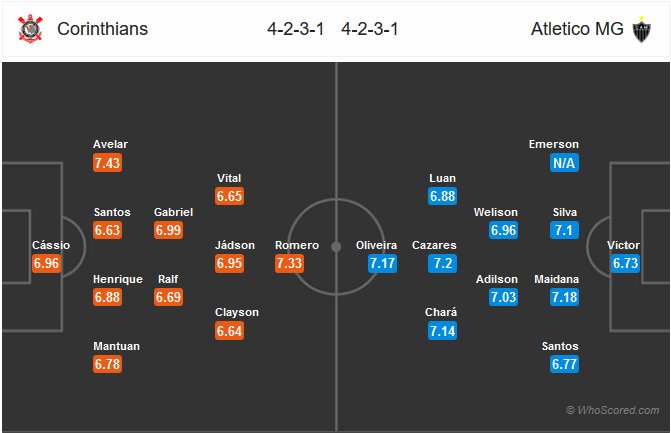
Task: Click Chará's 7.14 rating badge
Action: [x=442, y=331]
